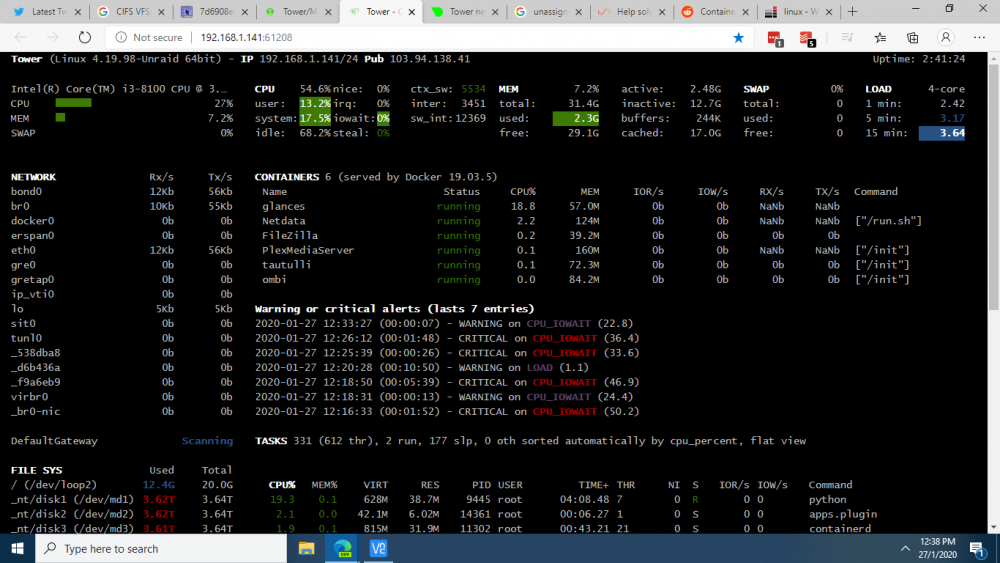
Task: Go back using the browser back arrow
Action: tap(20, 38)
